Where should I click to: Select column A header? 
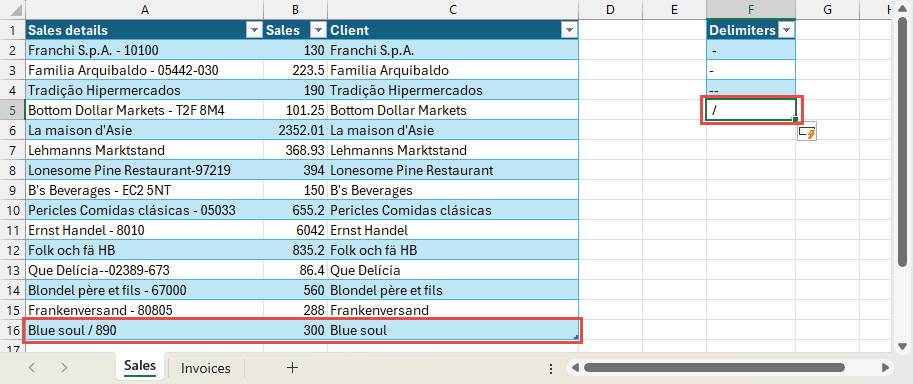click(144, 9)
